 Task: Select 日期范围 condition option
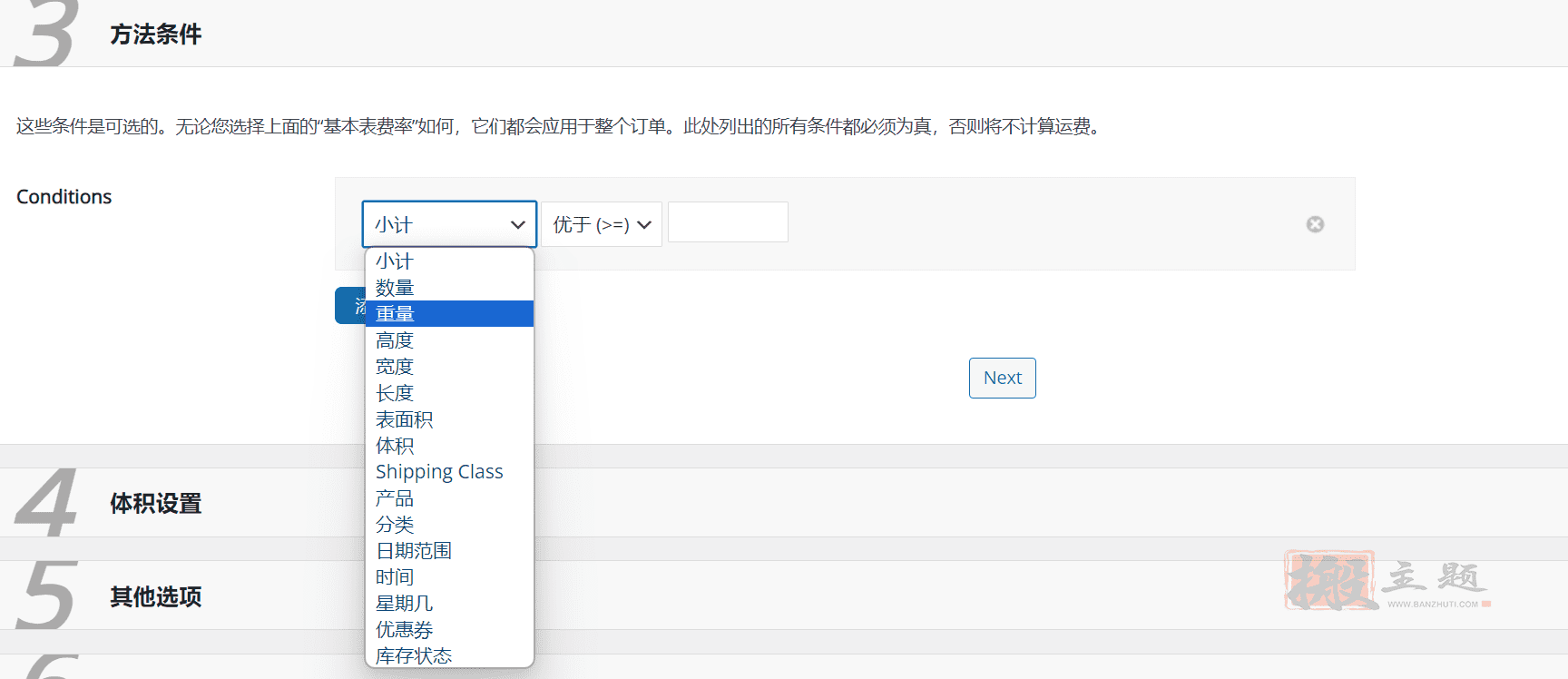[x=449, y=551]
